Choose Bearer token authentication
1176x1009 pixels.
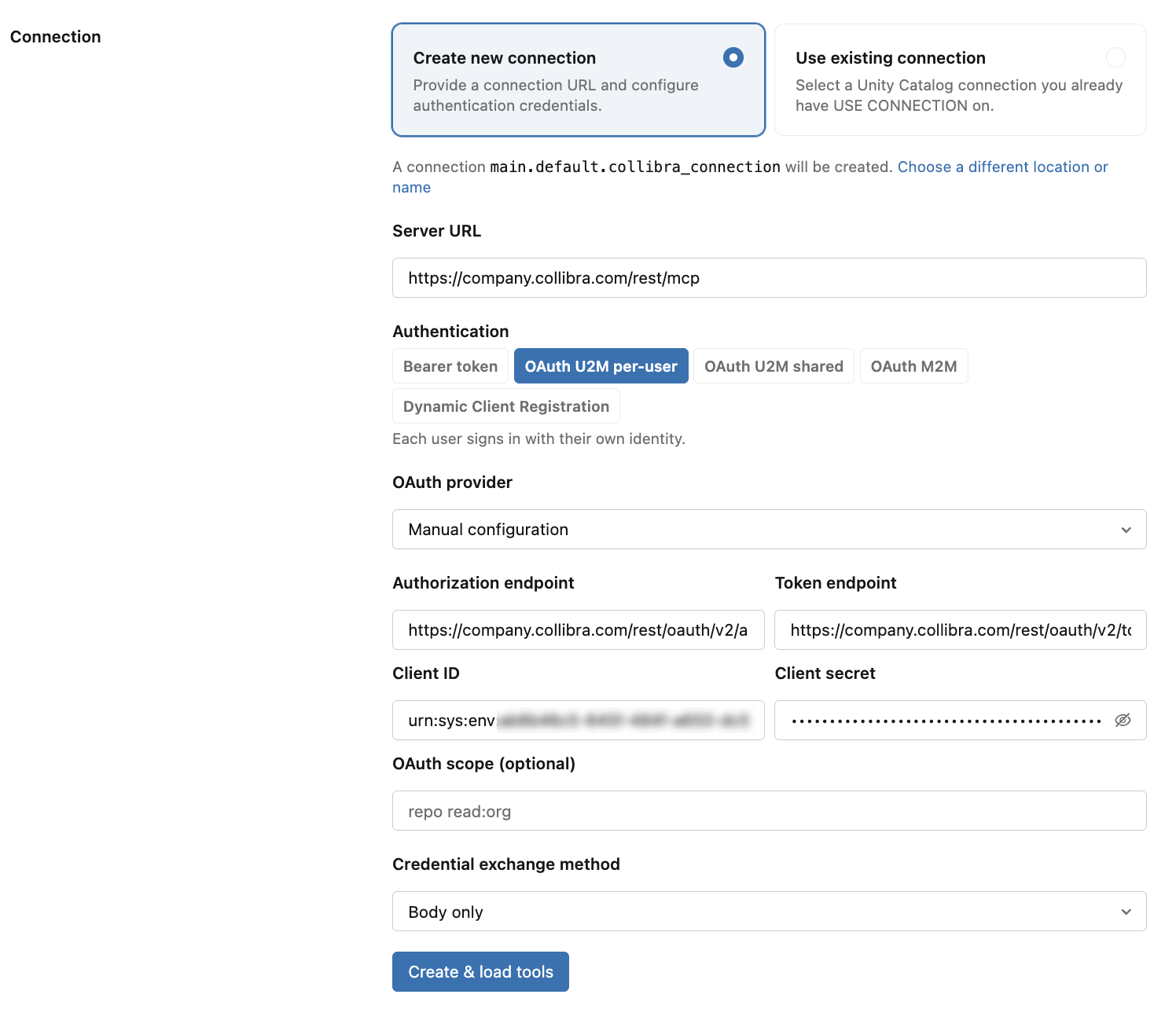[450, 366]
